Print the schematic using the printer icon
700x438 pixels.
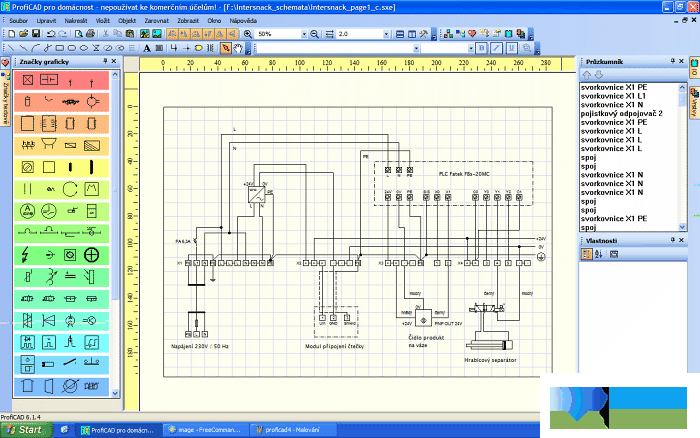pyautogui.click(x=91, y=34)
